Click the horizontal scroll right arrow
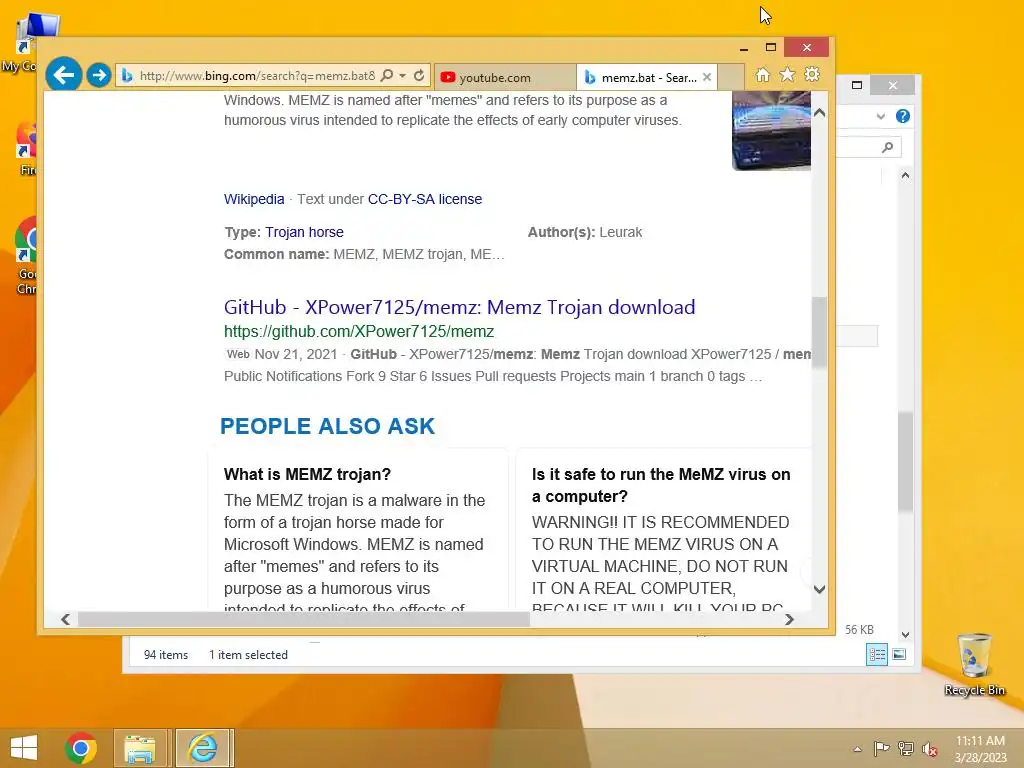The height and width of the screenshot is (768, 1024). pos(790,619)
